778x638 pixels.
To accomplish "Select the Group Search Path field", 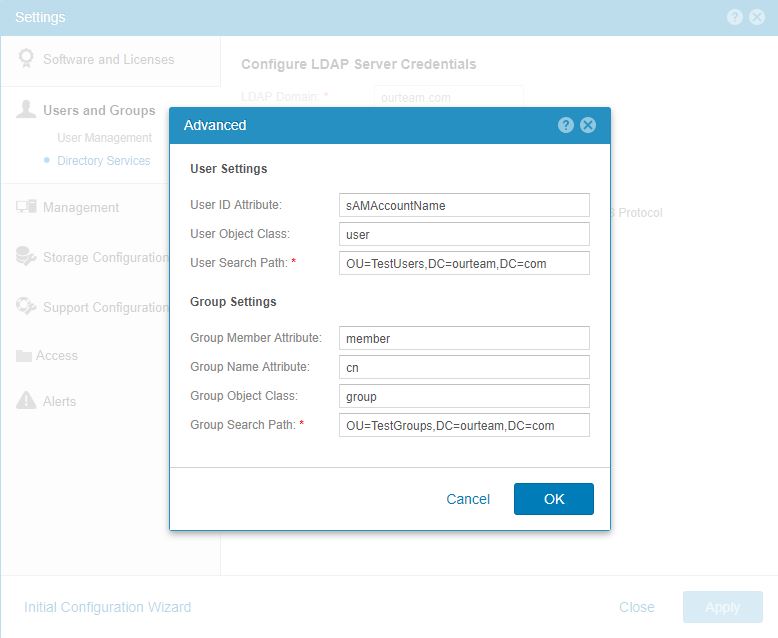I will 464,425.
